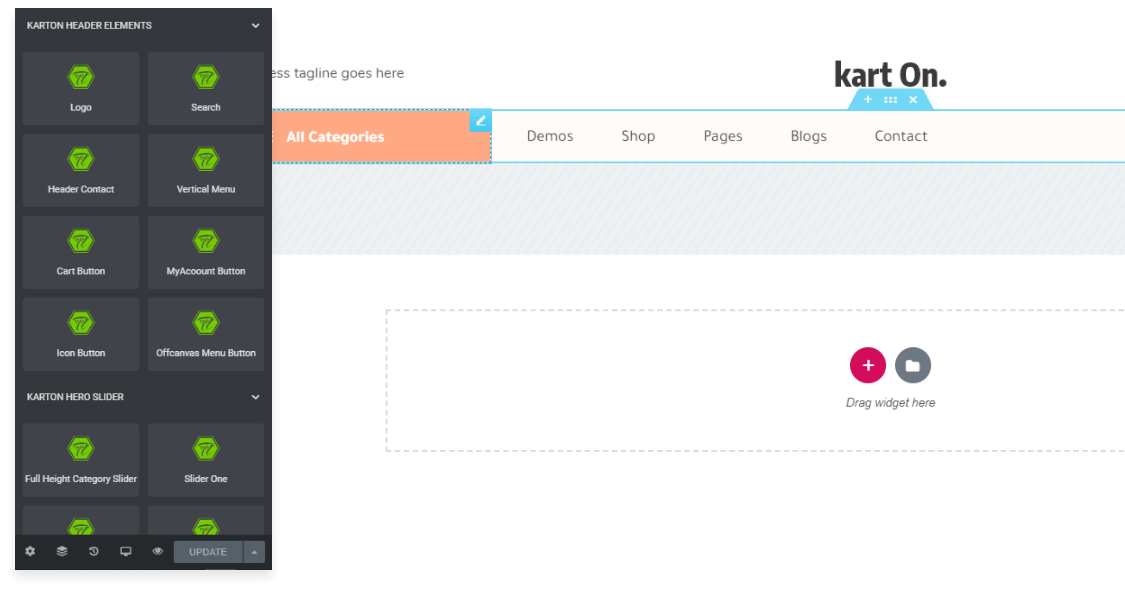Click the Preview Changes eye icon
The image size is (1125, 592).
157,551
